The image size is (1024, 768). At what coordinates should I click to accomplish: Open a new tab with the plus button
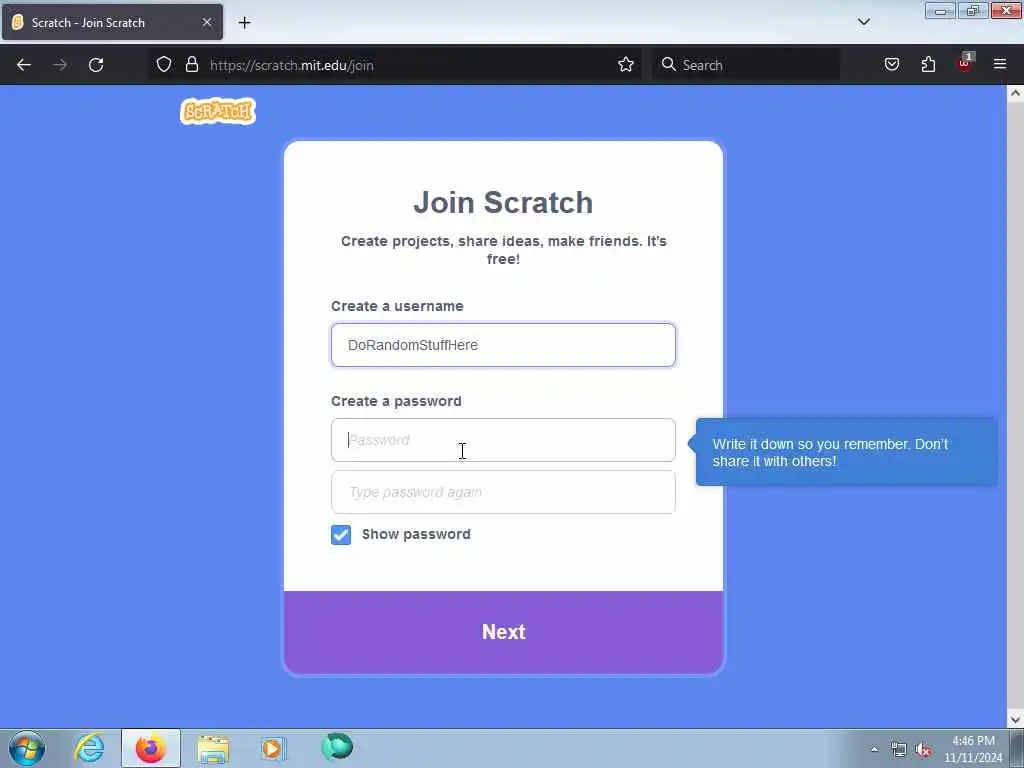(244, 23)
